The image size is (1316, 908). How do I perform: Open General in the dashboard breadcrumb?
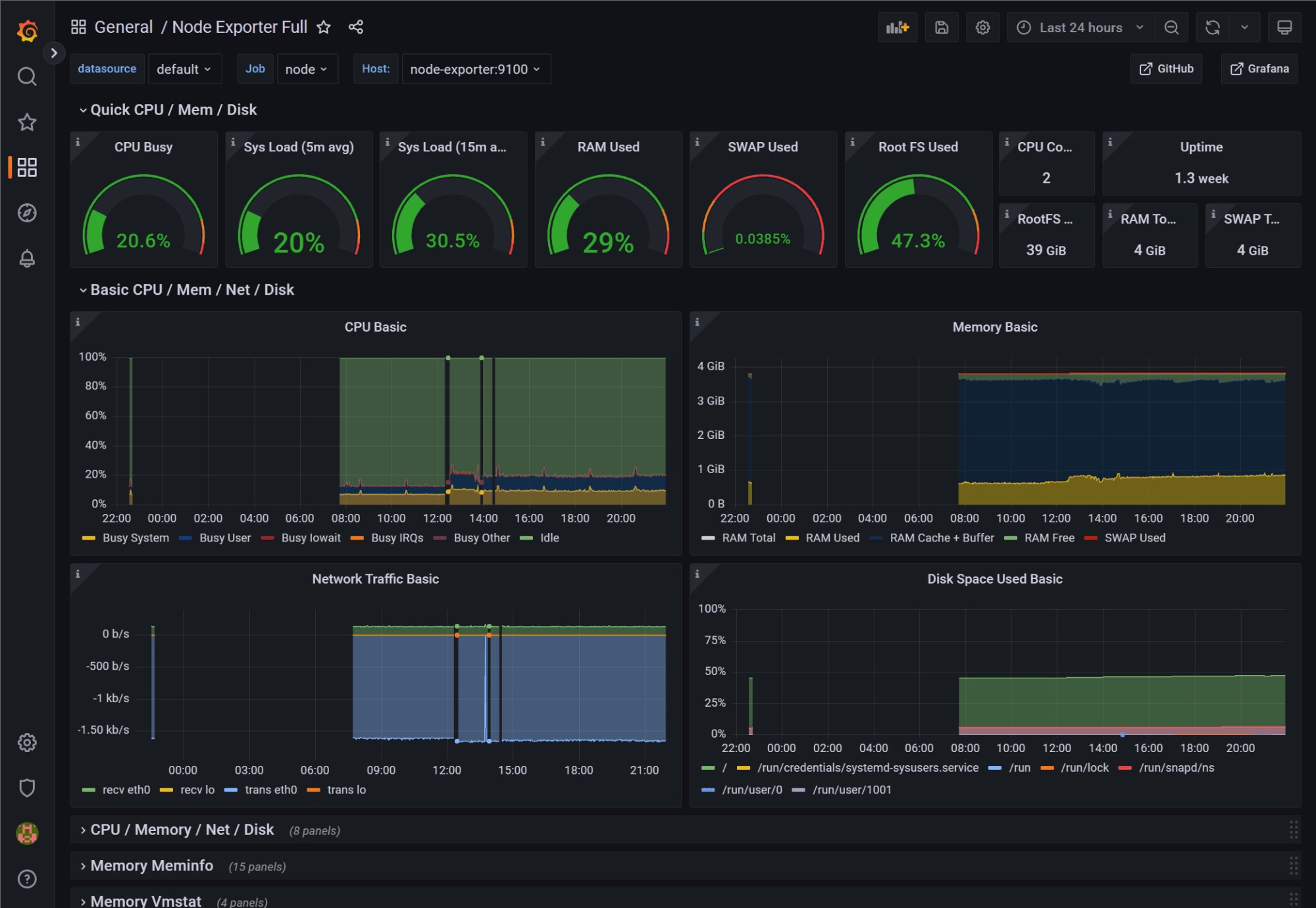click(124, 27)
